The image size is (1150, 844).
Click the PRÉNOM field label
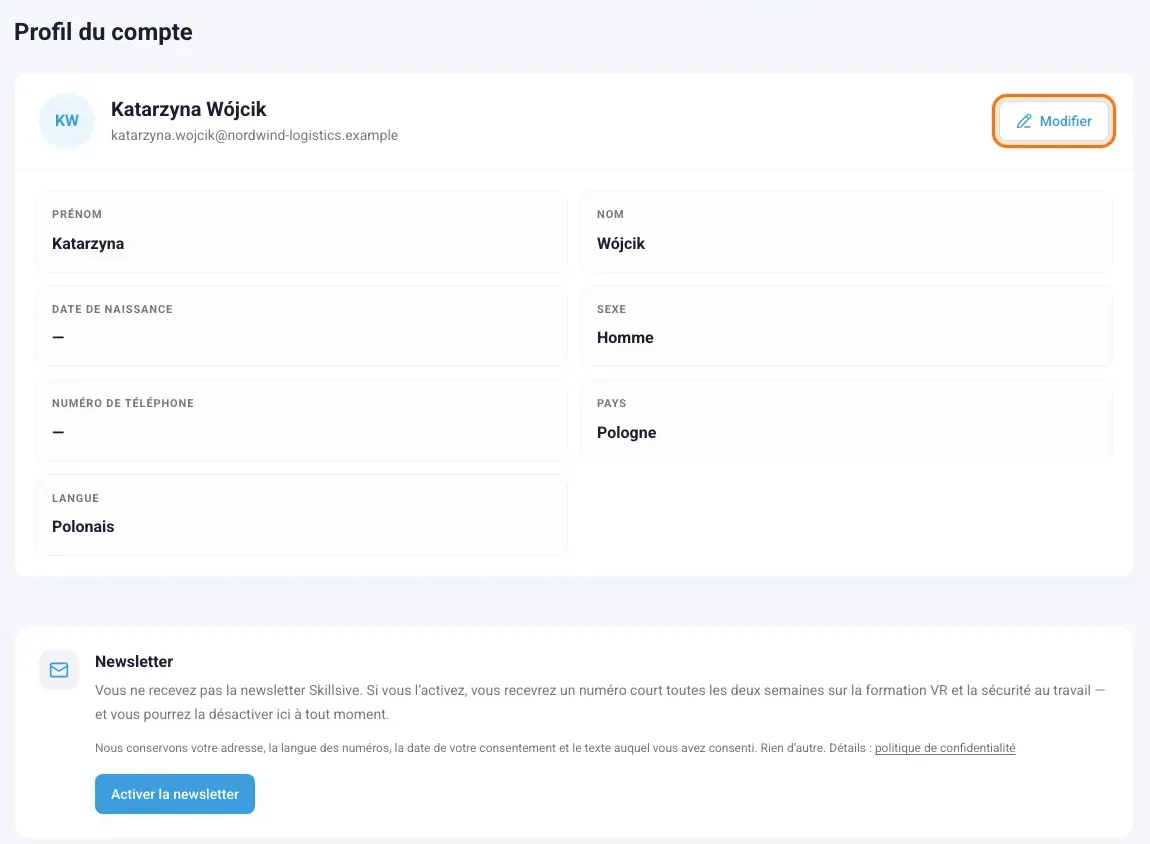(77, 214)
